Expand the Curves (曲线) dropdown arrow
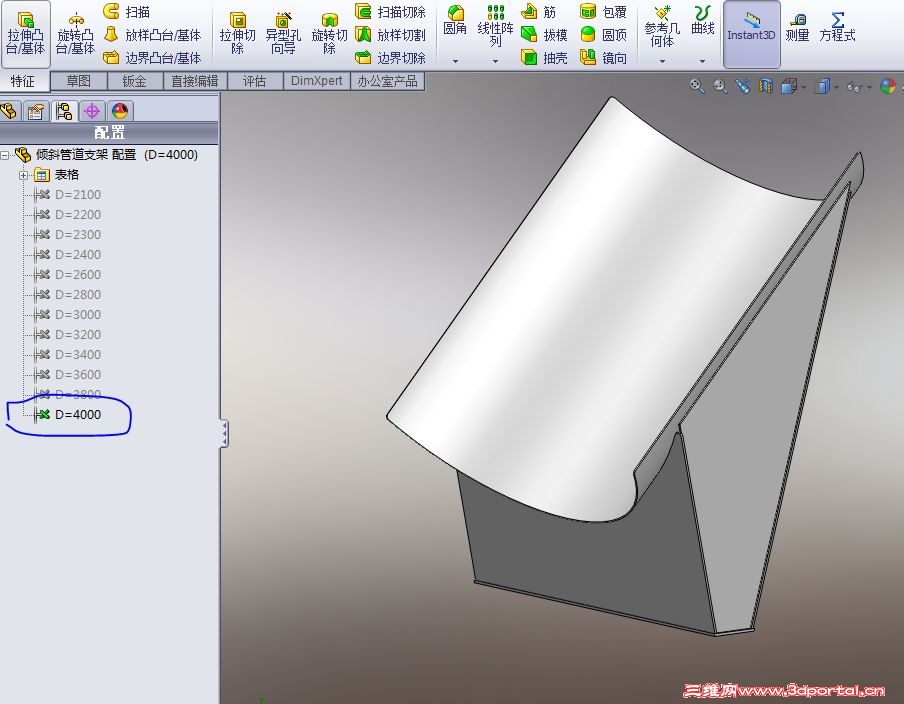This screenshot has height=704, width=904. (x=702, y=61)
